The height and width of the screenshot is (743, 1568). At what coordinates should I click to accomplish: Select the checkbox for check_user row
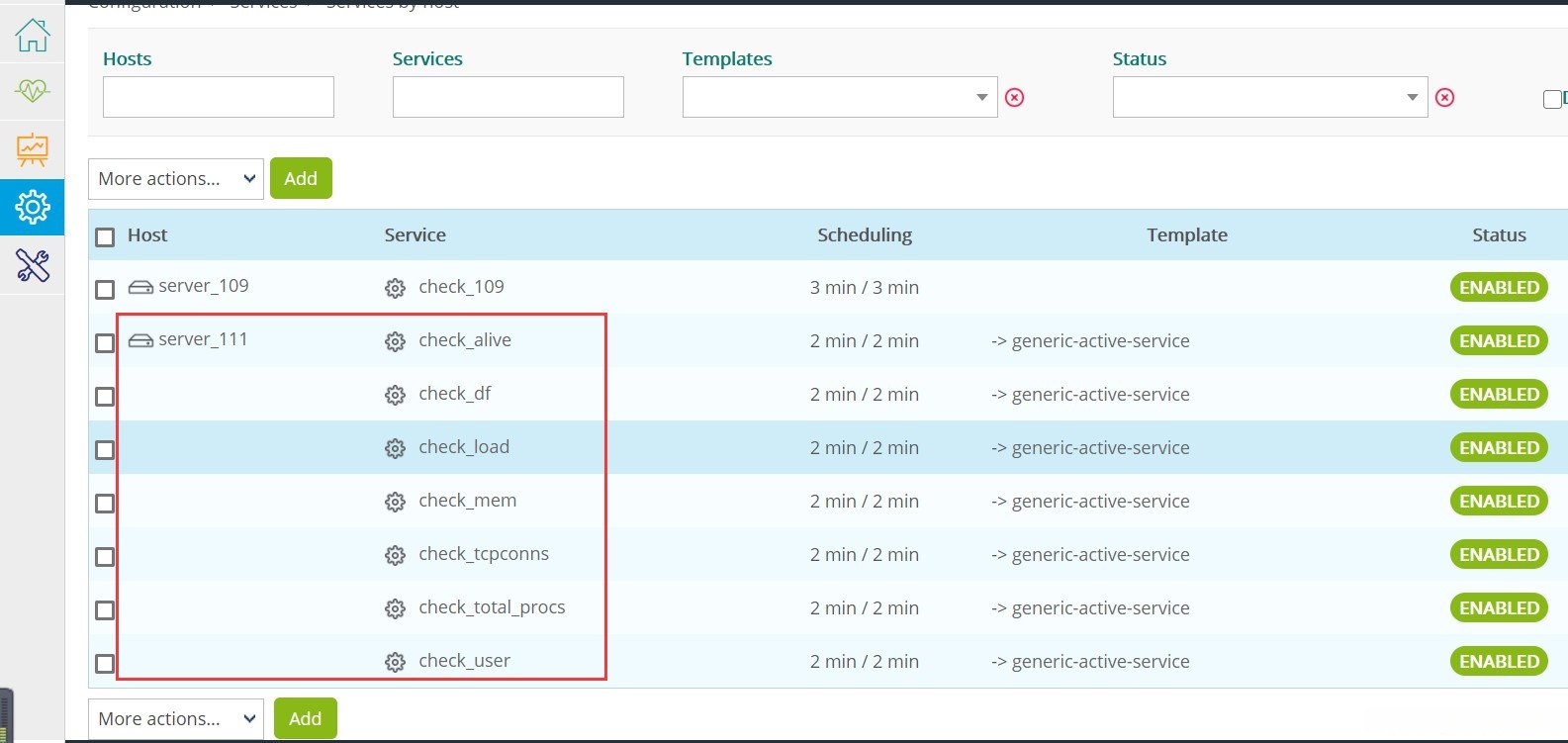[x=105, y=663]
